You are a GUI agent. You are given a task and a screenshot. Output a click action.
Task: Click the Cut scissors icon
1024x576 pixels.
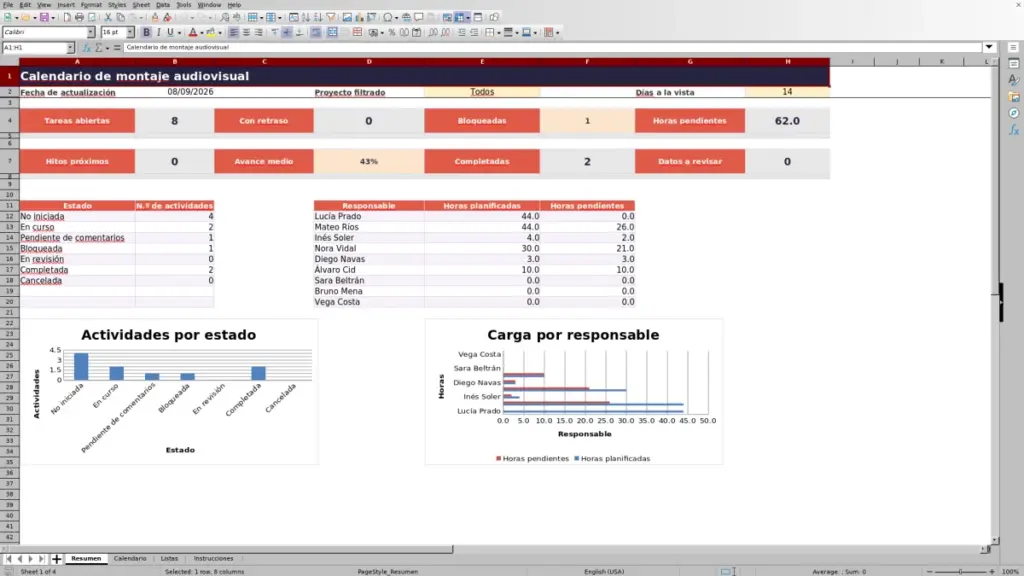coord(108,18)
